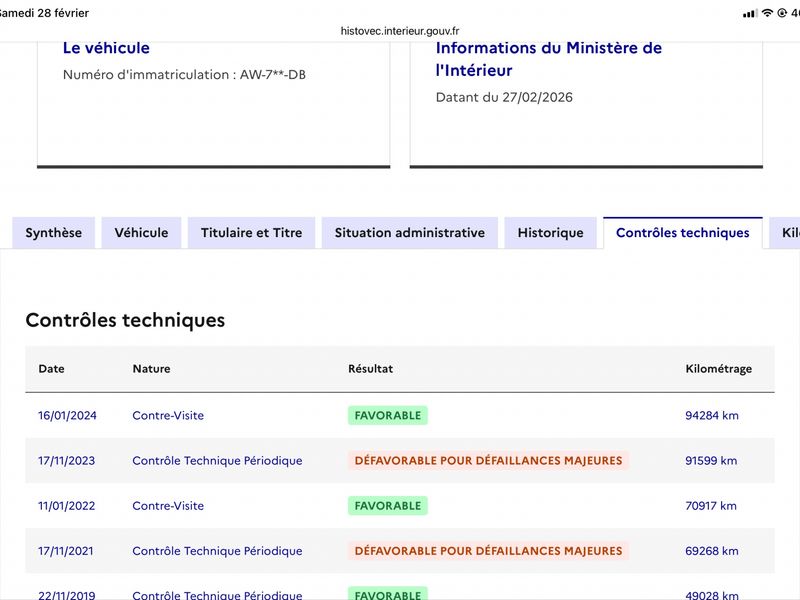Click the Le véhicule card heading
This screenshot has width=800, height=600.
106,48
